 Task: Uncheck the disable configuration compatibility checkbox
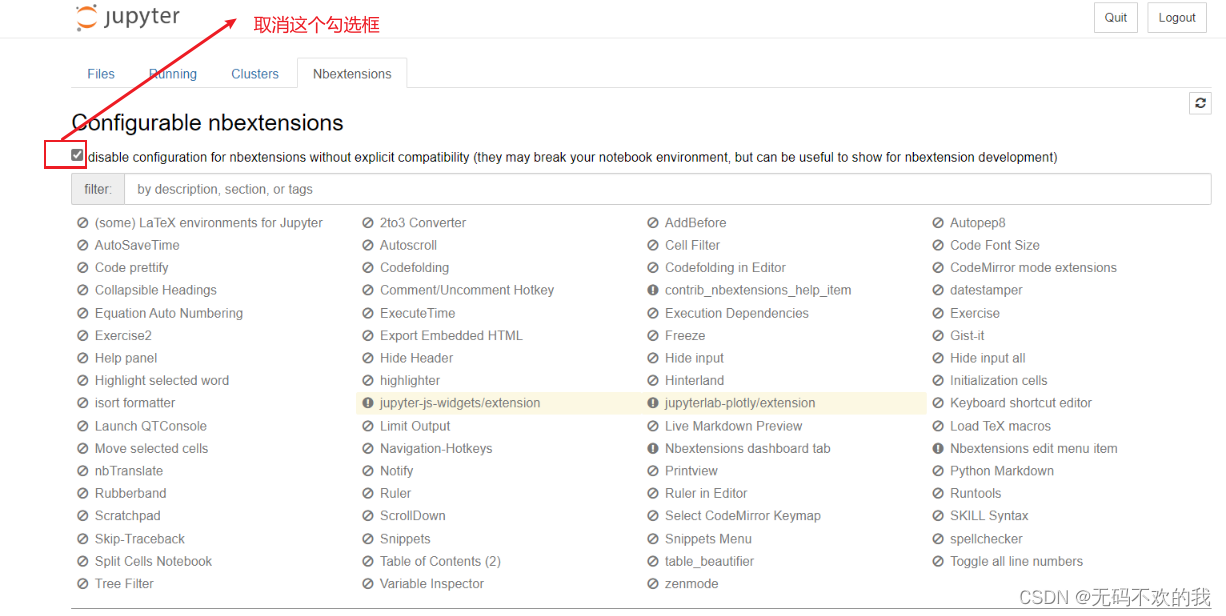click(x=77, y=156)
